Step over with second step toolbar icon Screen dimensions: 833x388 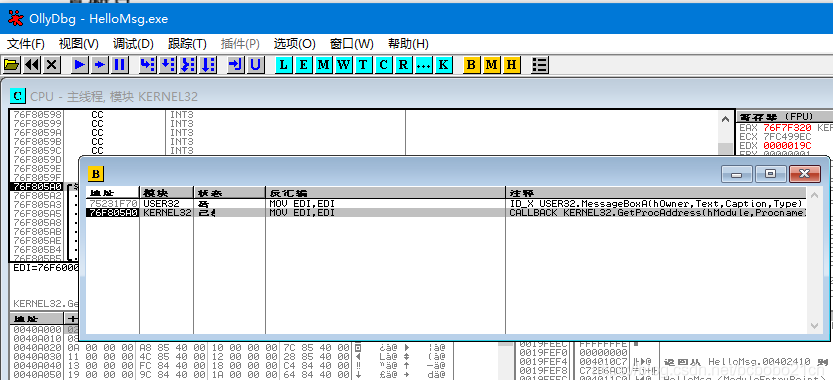click(167, 65)
